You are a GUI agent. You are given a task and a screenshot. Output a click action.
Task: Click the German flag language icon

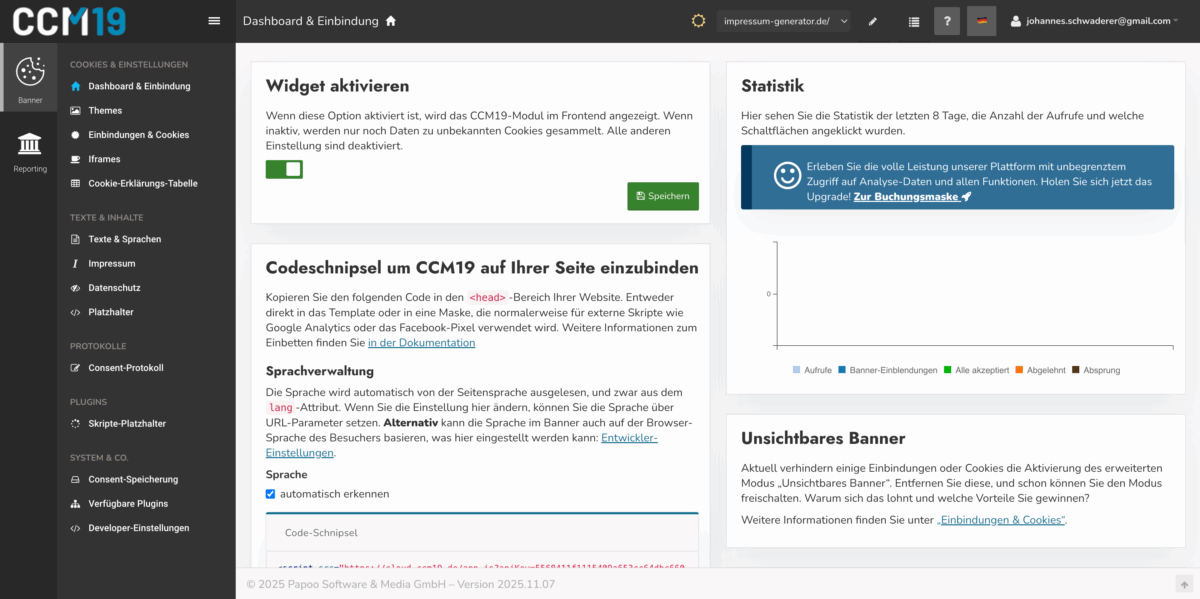coord(982,21)
